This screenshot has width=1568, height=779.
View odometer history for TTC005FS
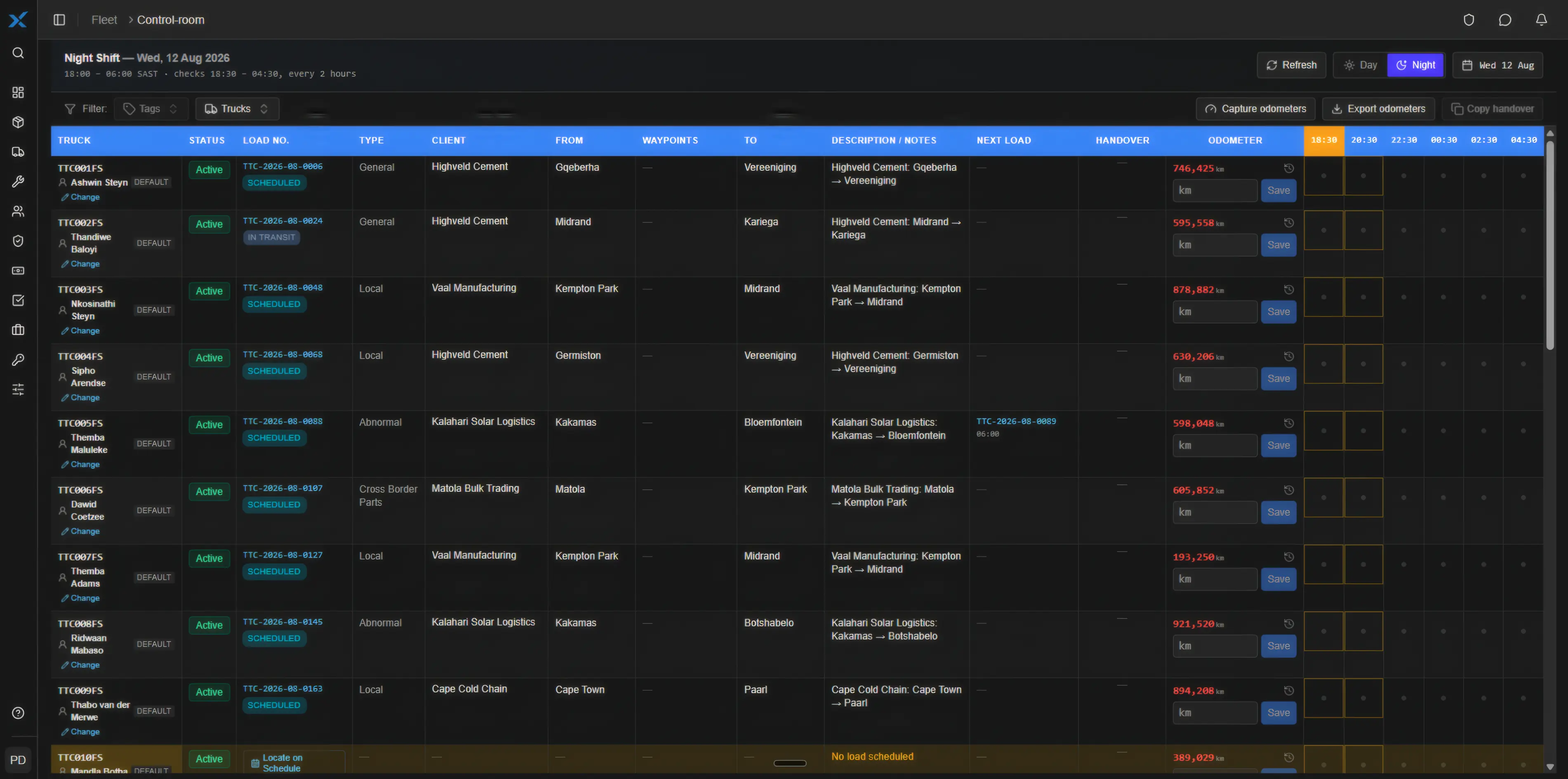[x=1289, y=423]
